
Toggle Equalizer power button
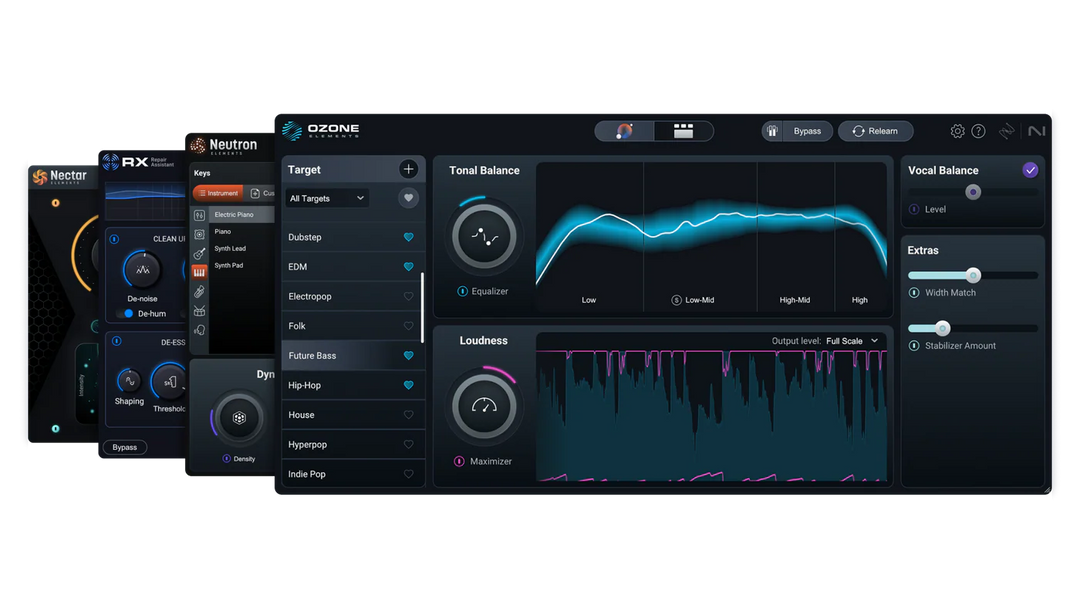[463, 291]
